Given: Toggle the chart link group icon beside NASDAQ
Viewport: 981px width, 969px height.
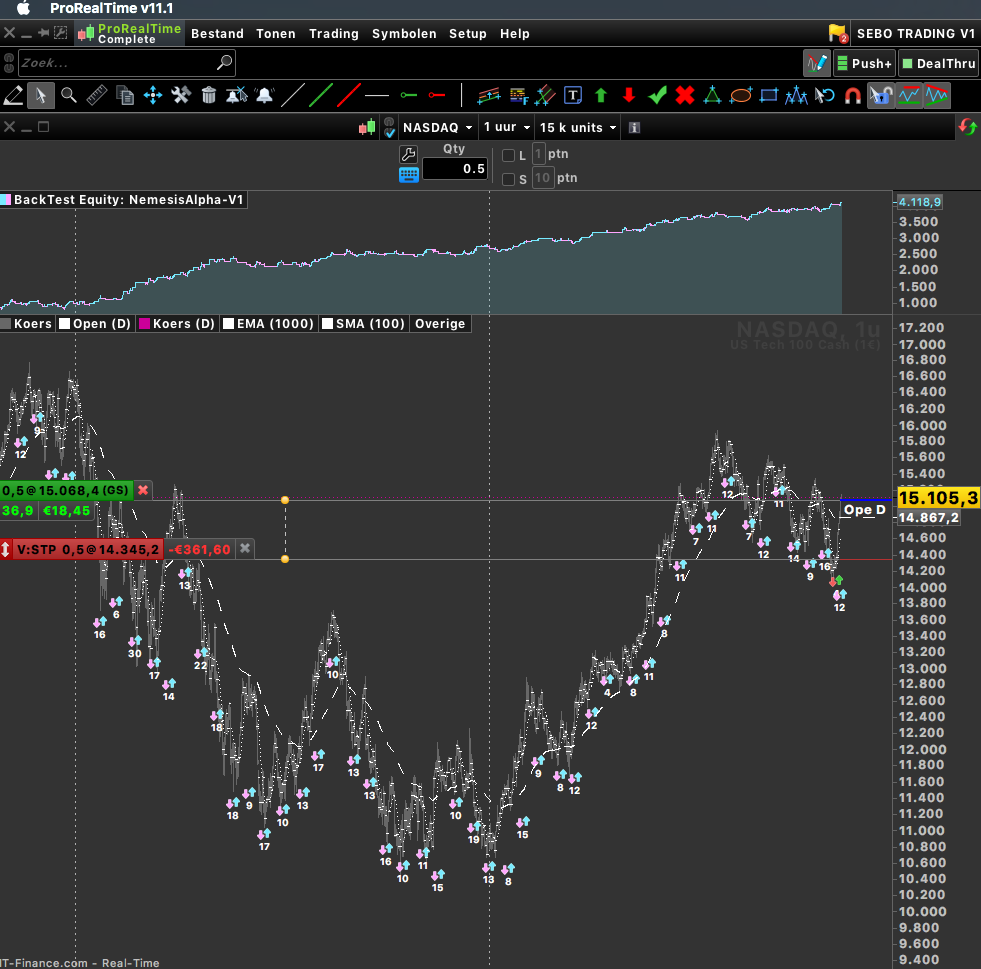Looking at the screenshot, I should [x=389, y=128].
